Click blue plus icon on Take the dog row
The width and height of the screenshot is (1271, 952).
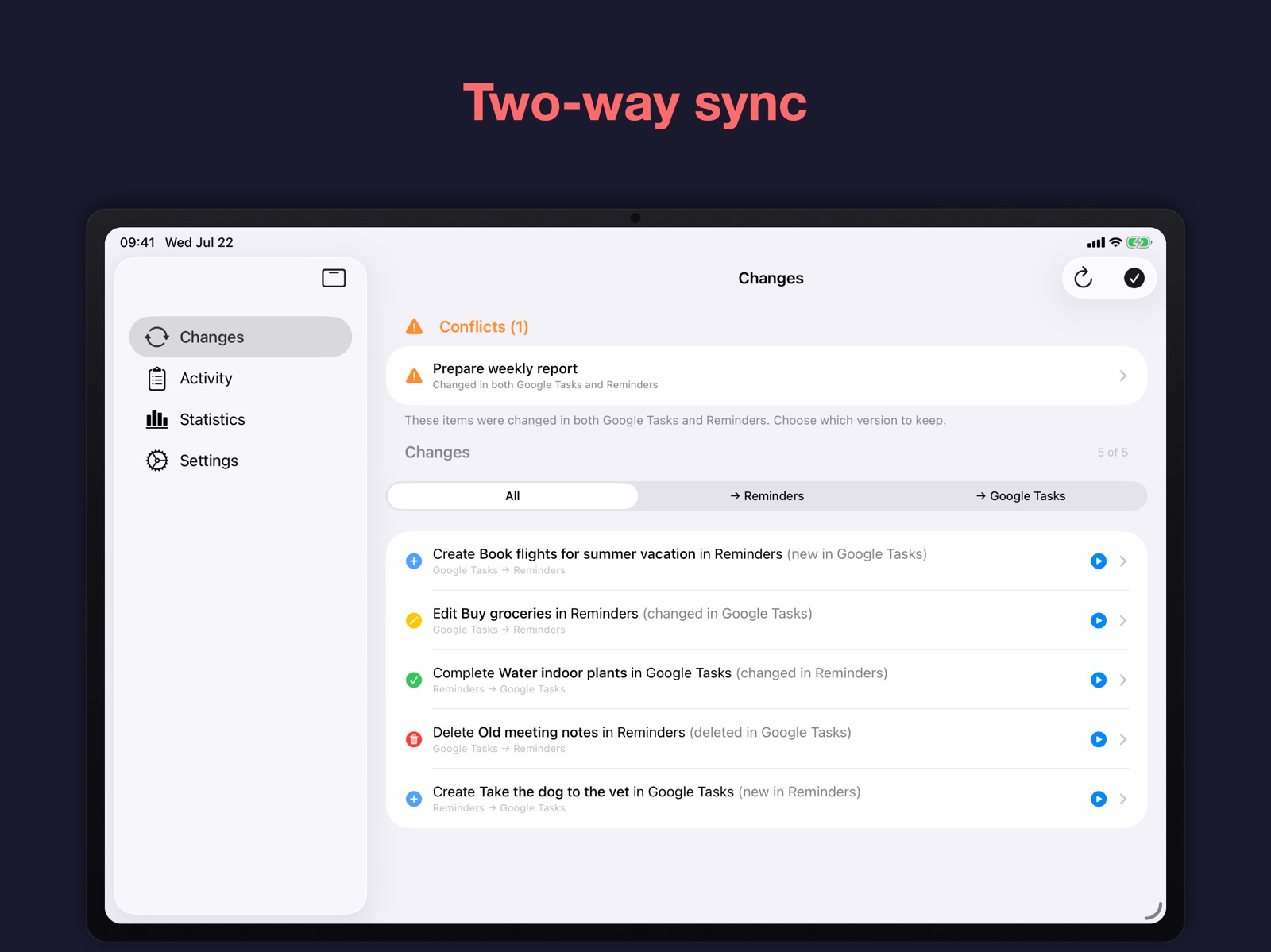tap(414, 799)
